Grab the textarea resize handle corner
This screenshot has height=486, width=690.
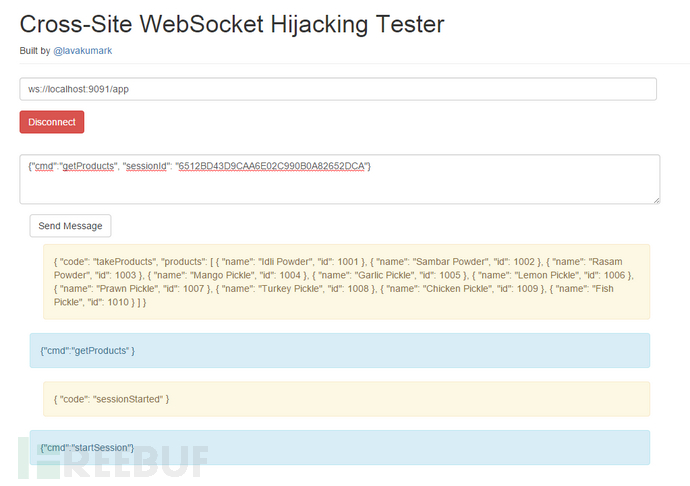coord(656,199)
